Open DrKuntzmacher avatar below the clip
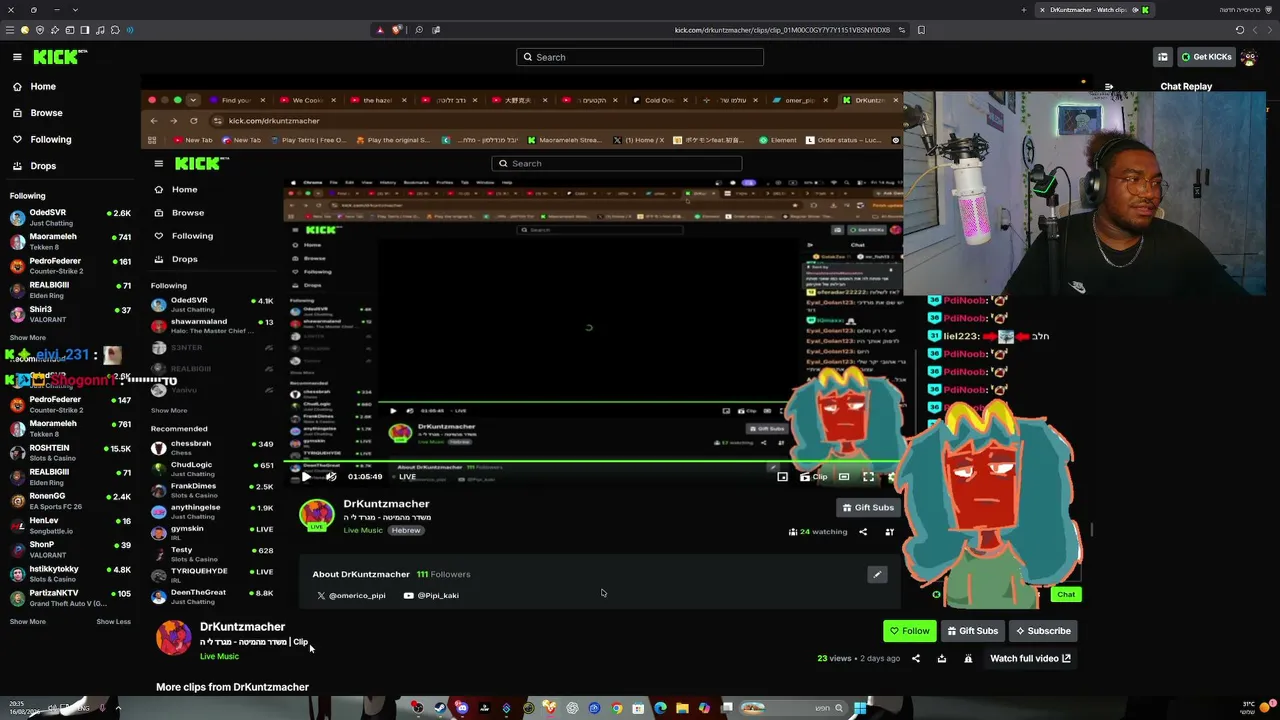This screenshot has width=1280, height=720. [x=173, y=638]
